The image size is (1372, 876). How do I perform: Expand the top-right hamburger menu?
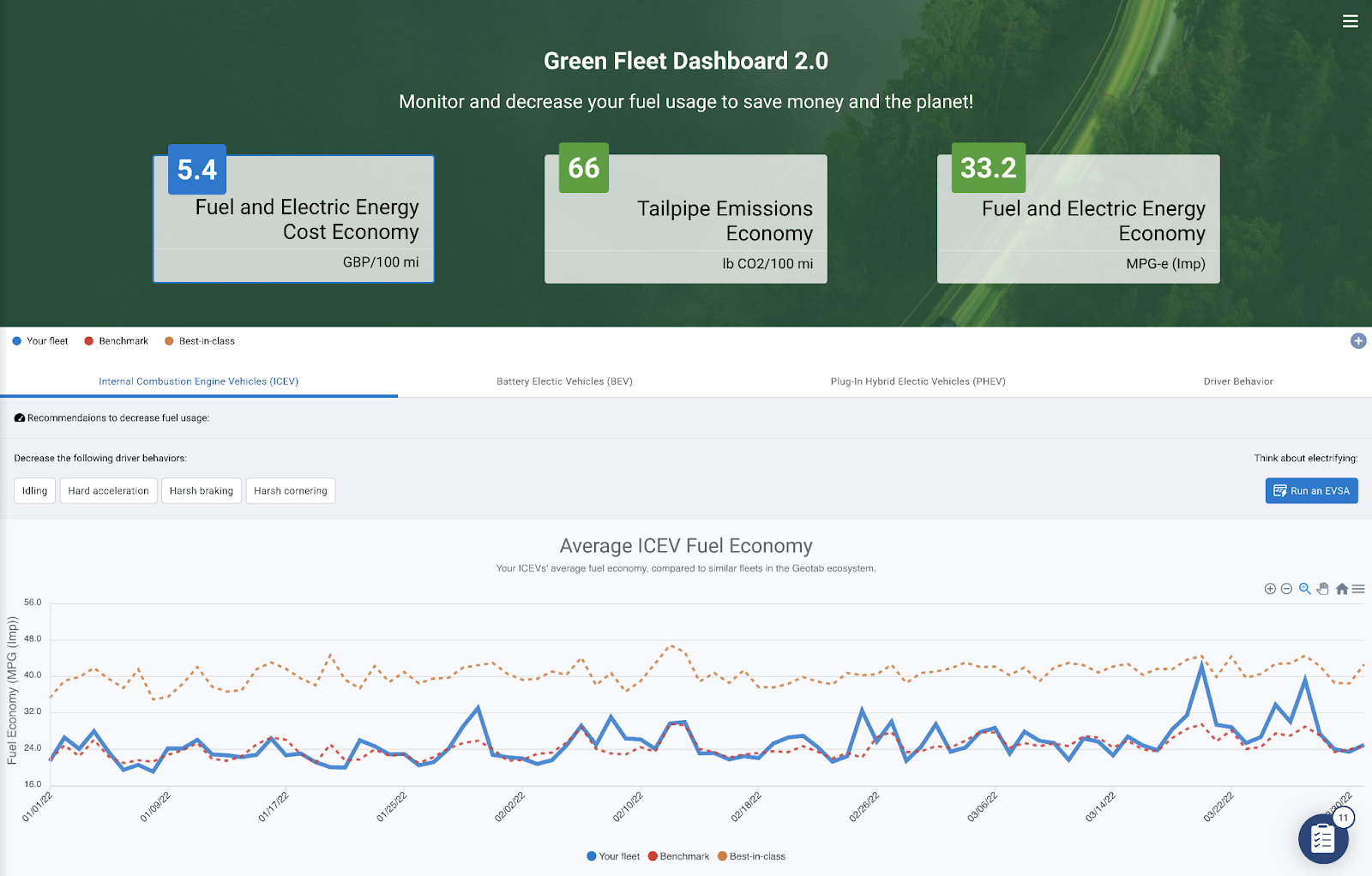tap(1351, 21)
